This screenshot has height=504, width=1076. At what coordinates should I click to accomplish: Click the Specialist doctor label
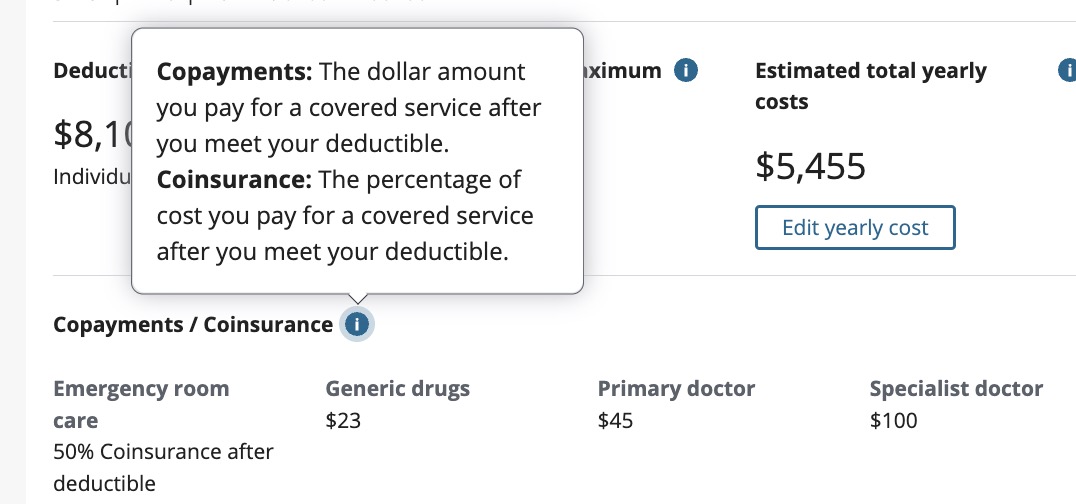(x=955, y=389)
